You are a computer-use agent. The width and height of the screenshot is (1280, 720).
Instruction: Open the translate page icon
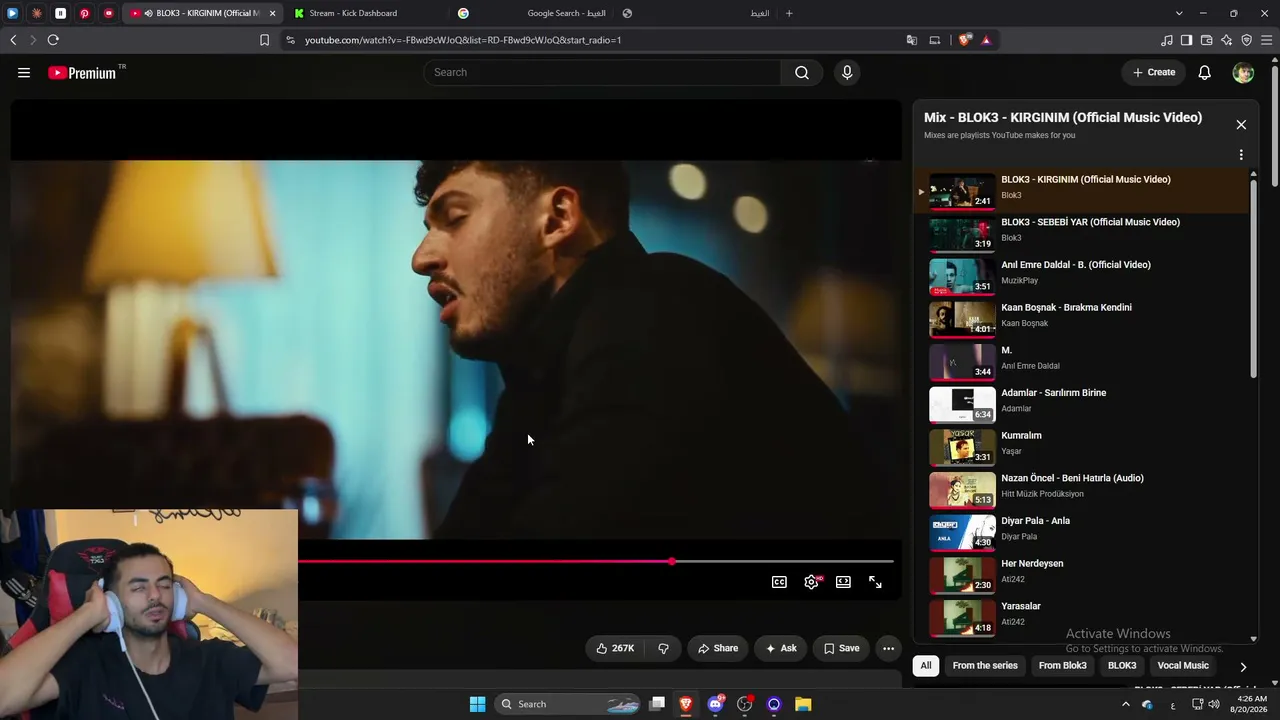tap(911, 40)
